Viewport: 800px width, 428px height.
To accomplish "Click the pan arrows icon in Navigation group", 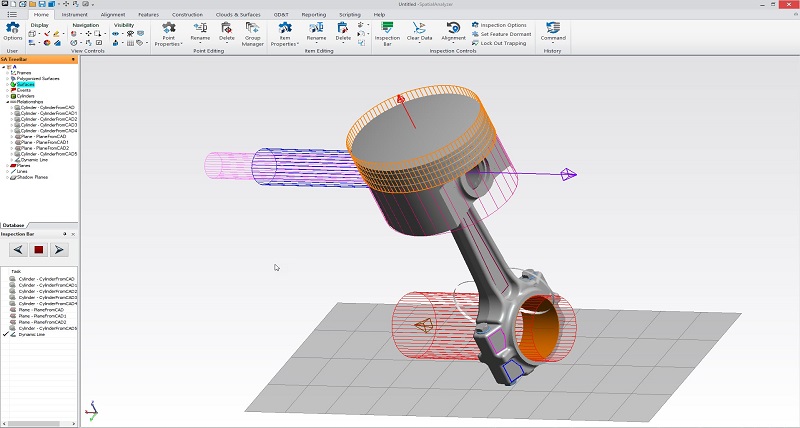I will click(88, 34).
